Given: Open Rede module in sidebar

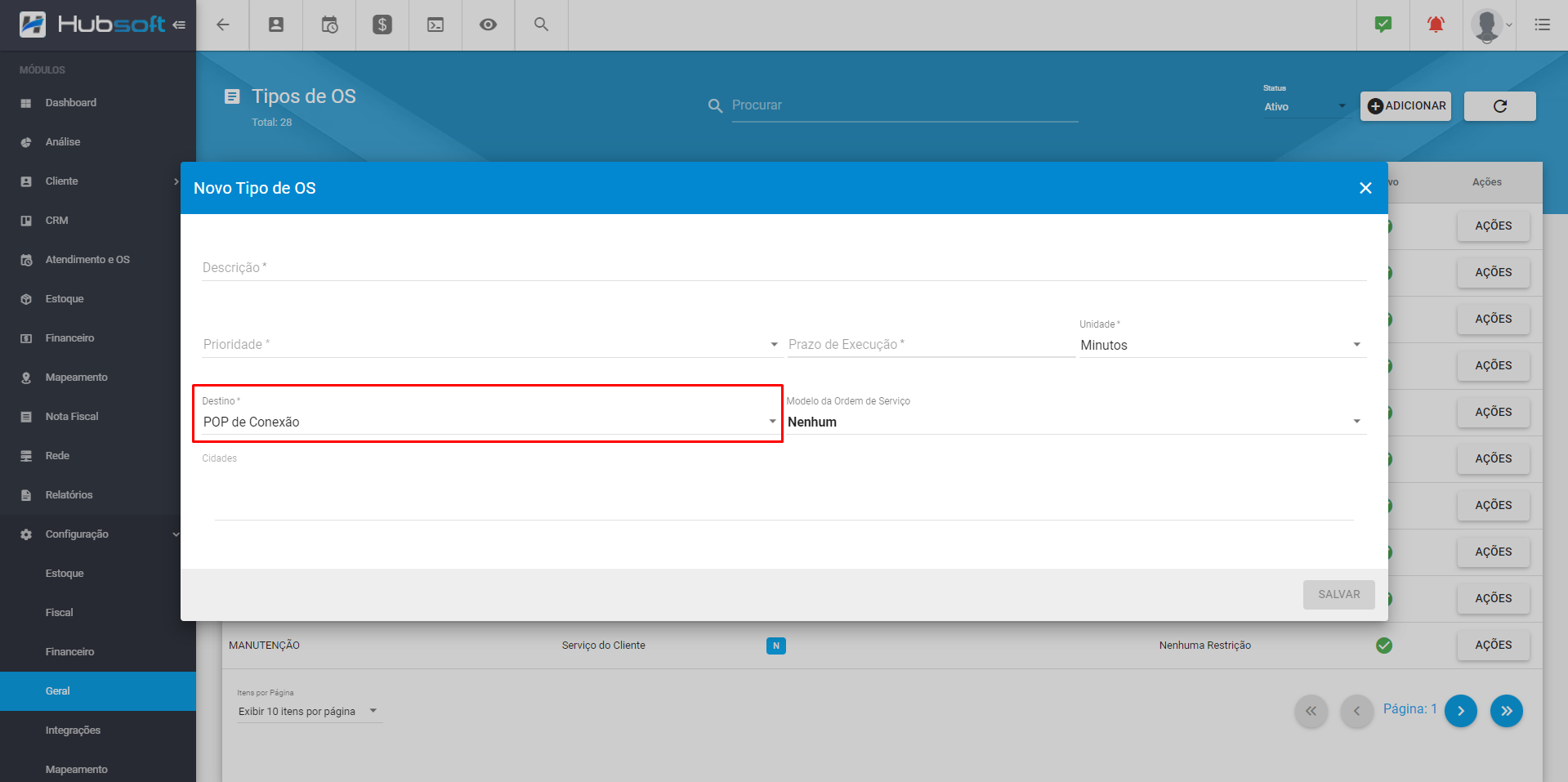Looking at the screenshot, I should coord(98,456).
